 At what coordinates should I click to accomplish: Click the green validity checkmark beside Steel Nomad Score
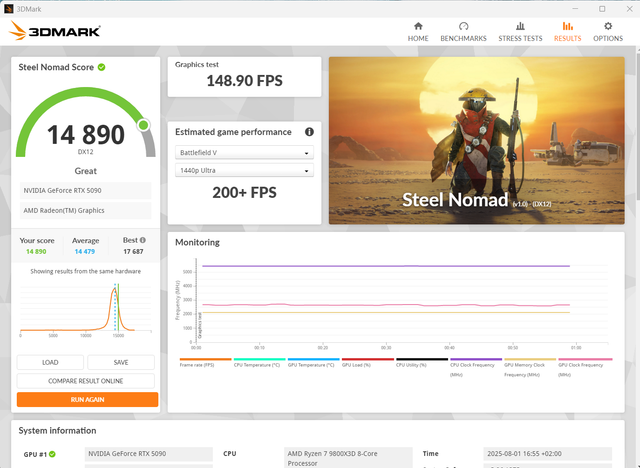[102, 67]
